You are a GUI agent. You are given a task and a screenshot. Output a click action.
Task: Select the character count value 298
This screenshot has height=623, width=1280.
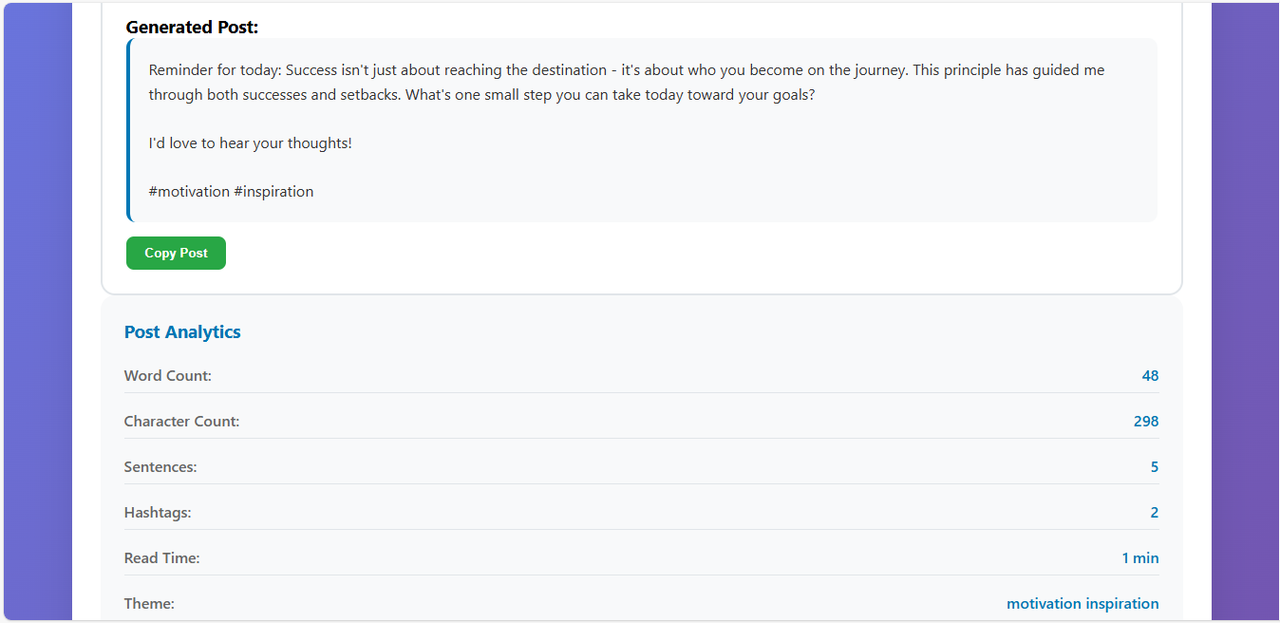tap(1146, 421)
